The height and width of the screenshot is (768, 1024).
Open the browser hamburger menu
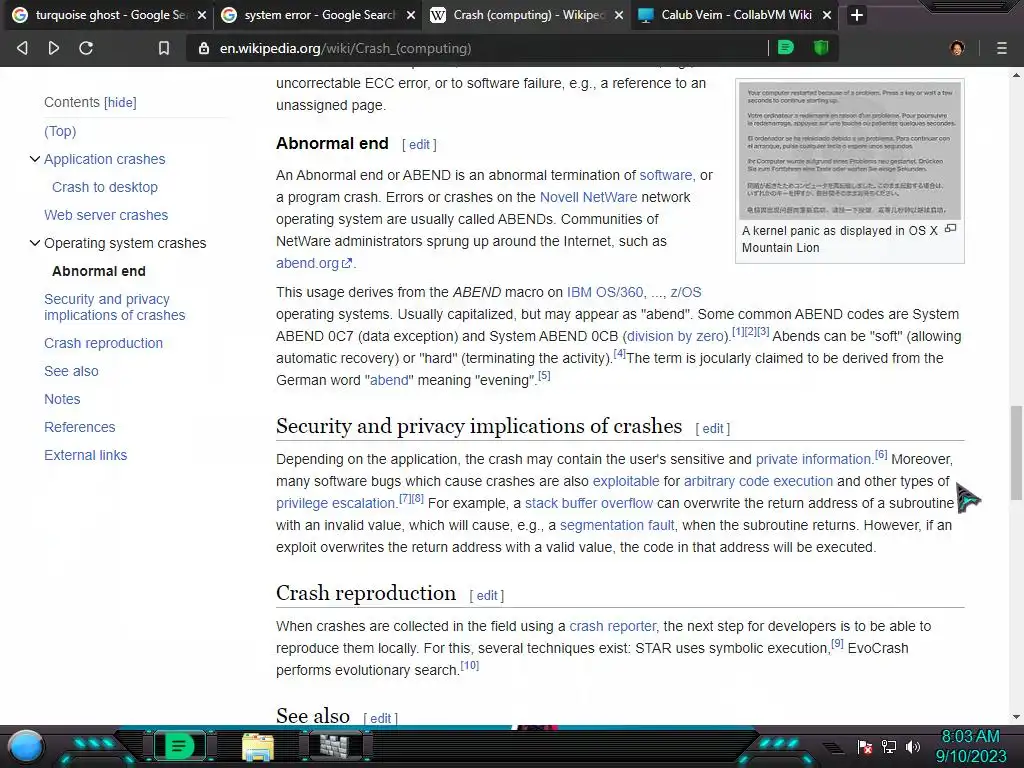point(1001,48)
